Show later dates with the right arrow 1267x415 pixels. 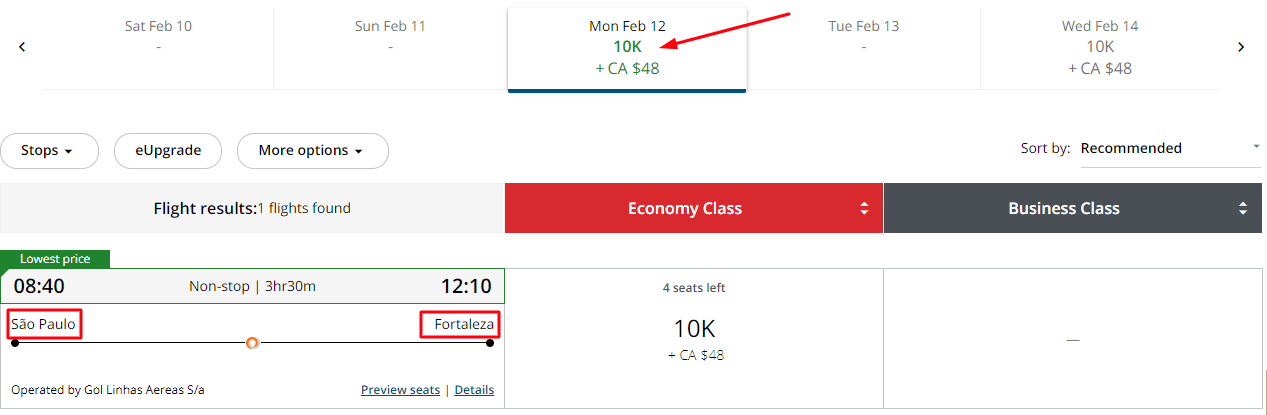click(x=1241, y=47)
